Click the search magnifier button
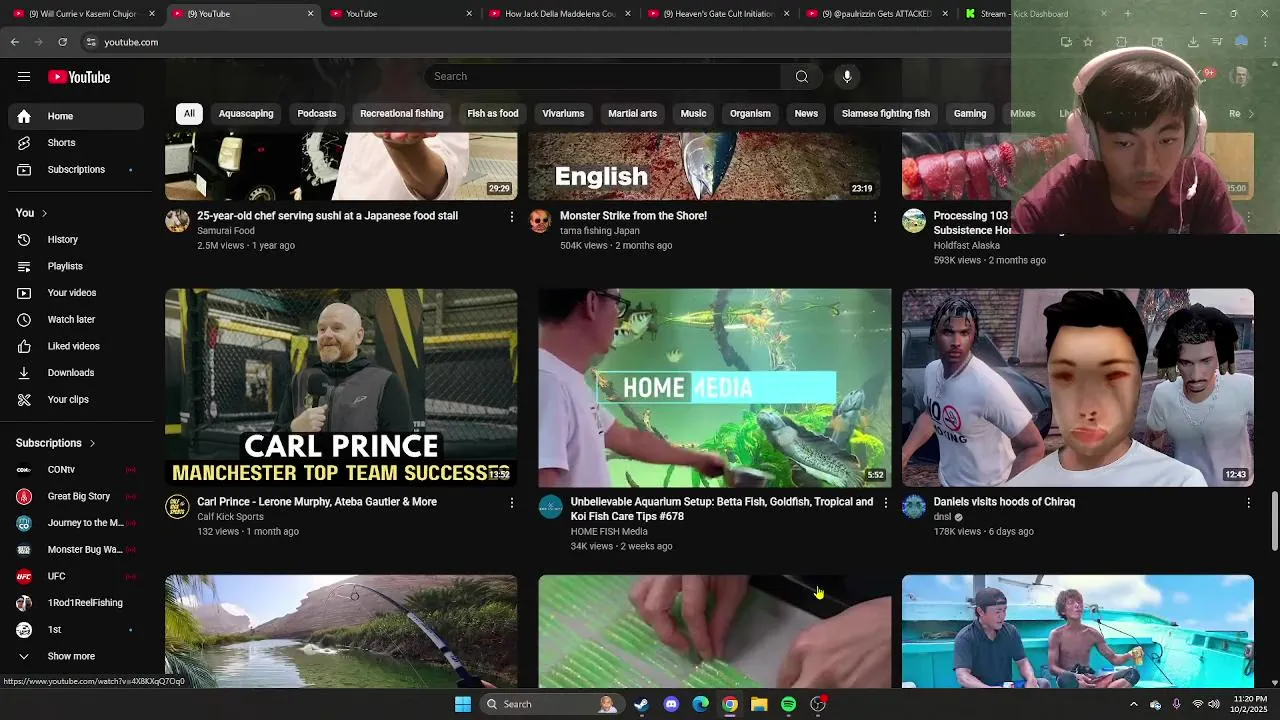The height and width of the screenshot is (720, 1280). (x=802, y=77)
